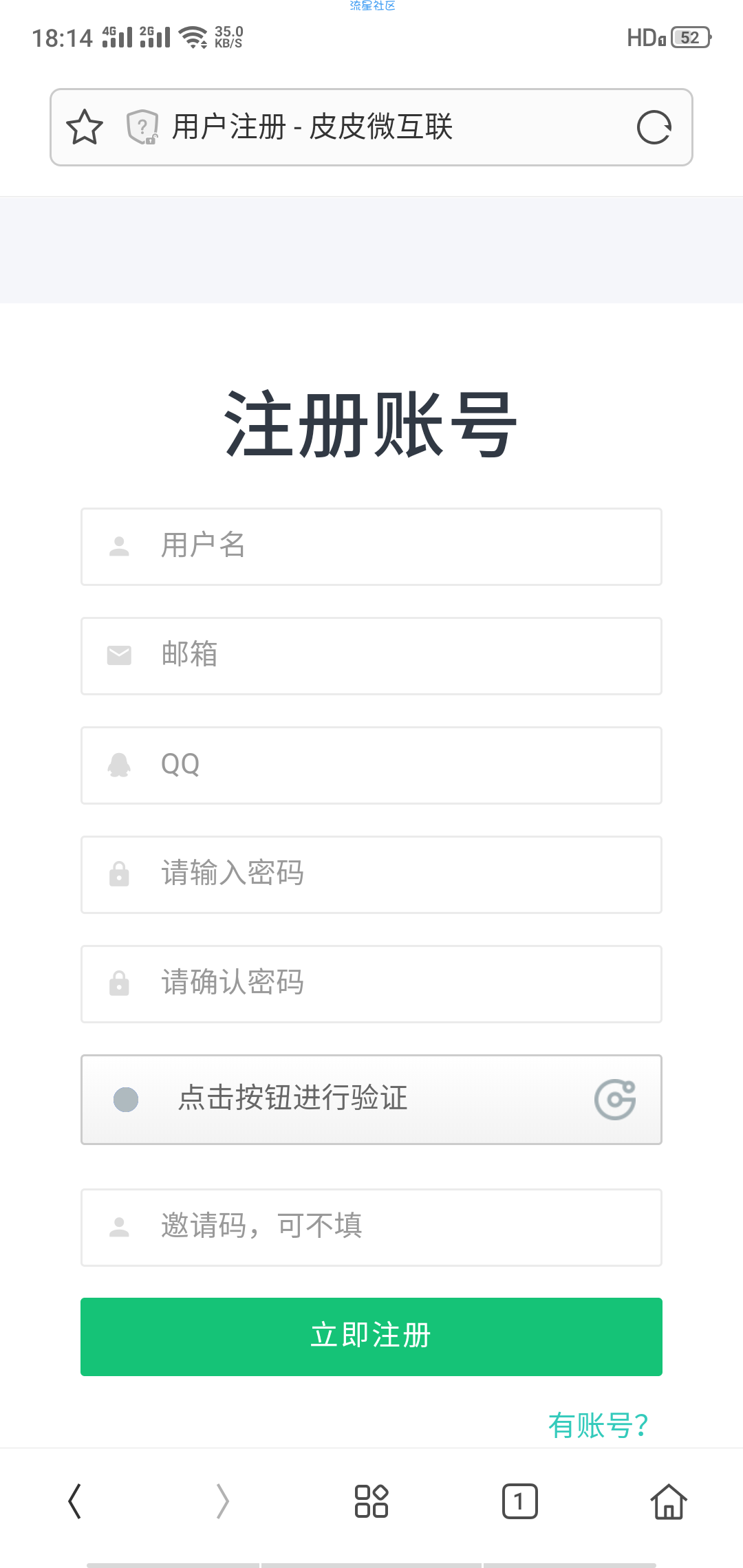The height and width of the screenshot is (1568, 743).
Task: Tap the address bar page title
Action: click(x=312, y=127)
